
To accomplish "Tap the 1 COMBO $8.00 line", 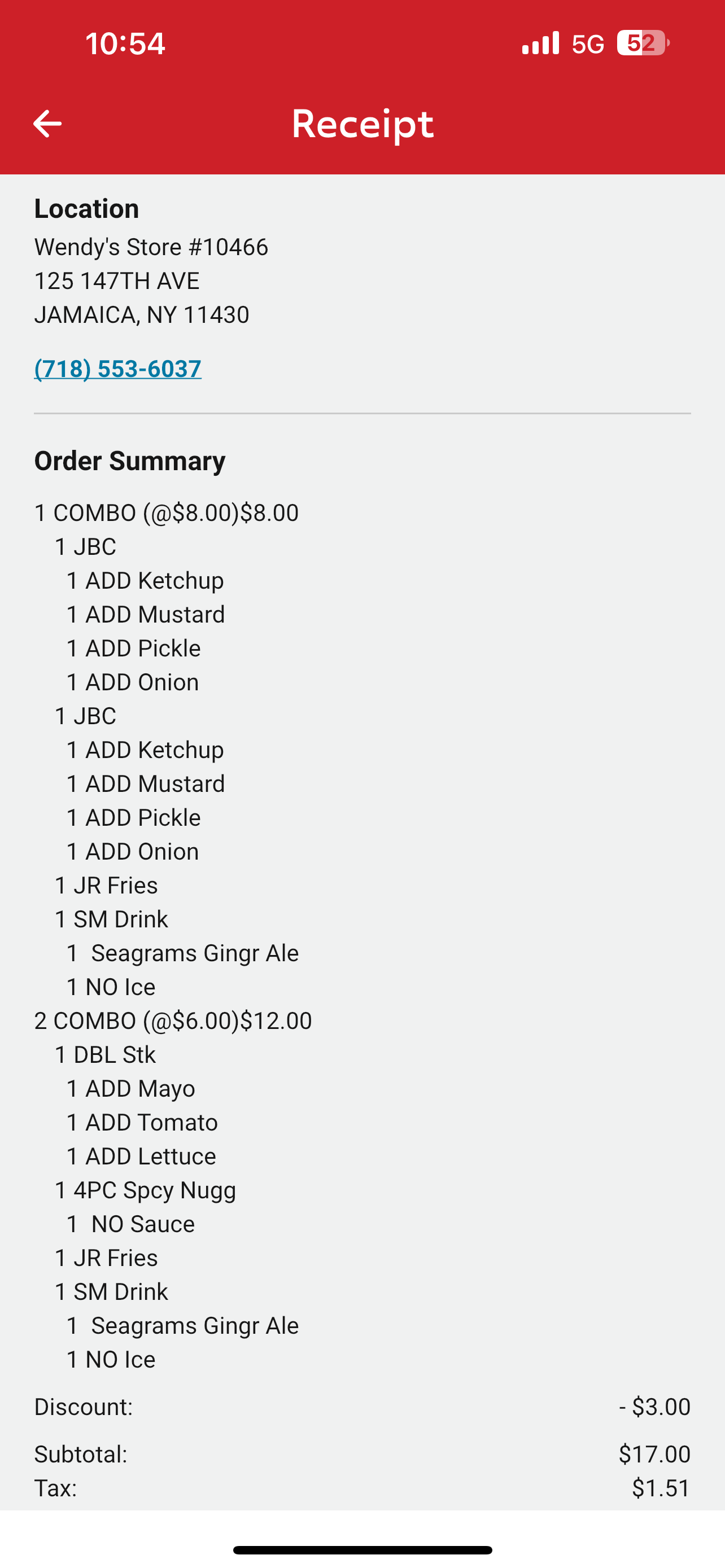I will point(166,513).
